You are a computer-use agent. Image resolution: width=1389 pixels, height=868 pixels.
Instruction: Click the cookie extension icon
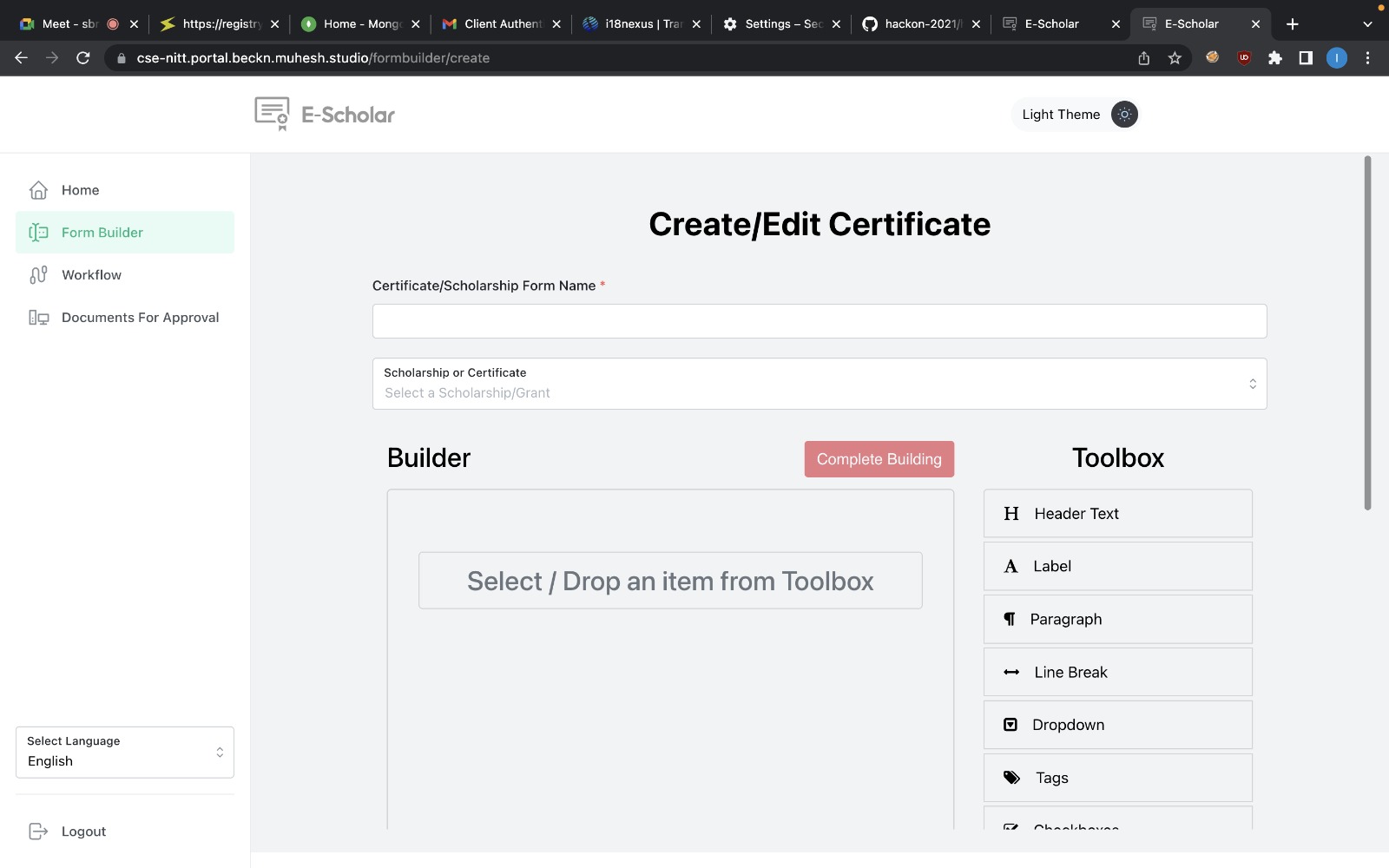[1213, 57]
